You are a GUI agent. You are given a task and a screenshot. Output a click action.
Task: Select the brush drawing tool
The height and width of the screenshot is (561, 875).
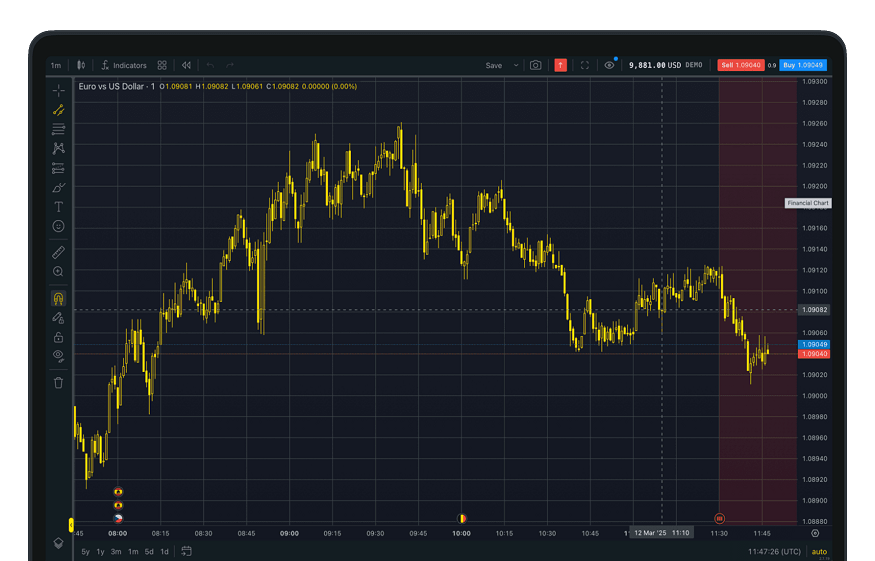(59, 188)
